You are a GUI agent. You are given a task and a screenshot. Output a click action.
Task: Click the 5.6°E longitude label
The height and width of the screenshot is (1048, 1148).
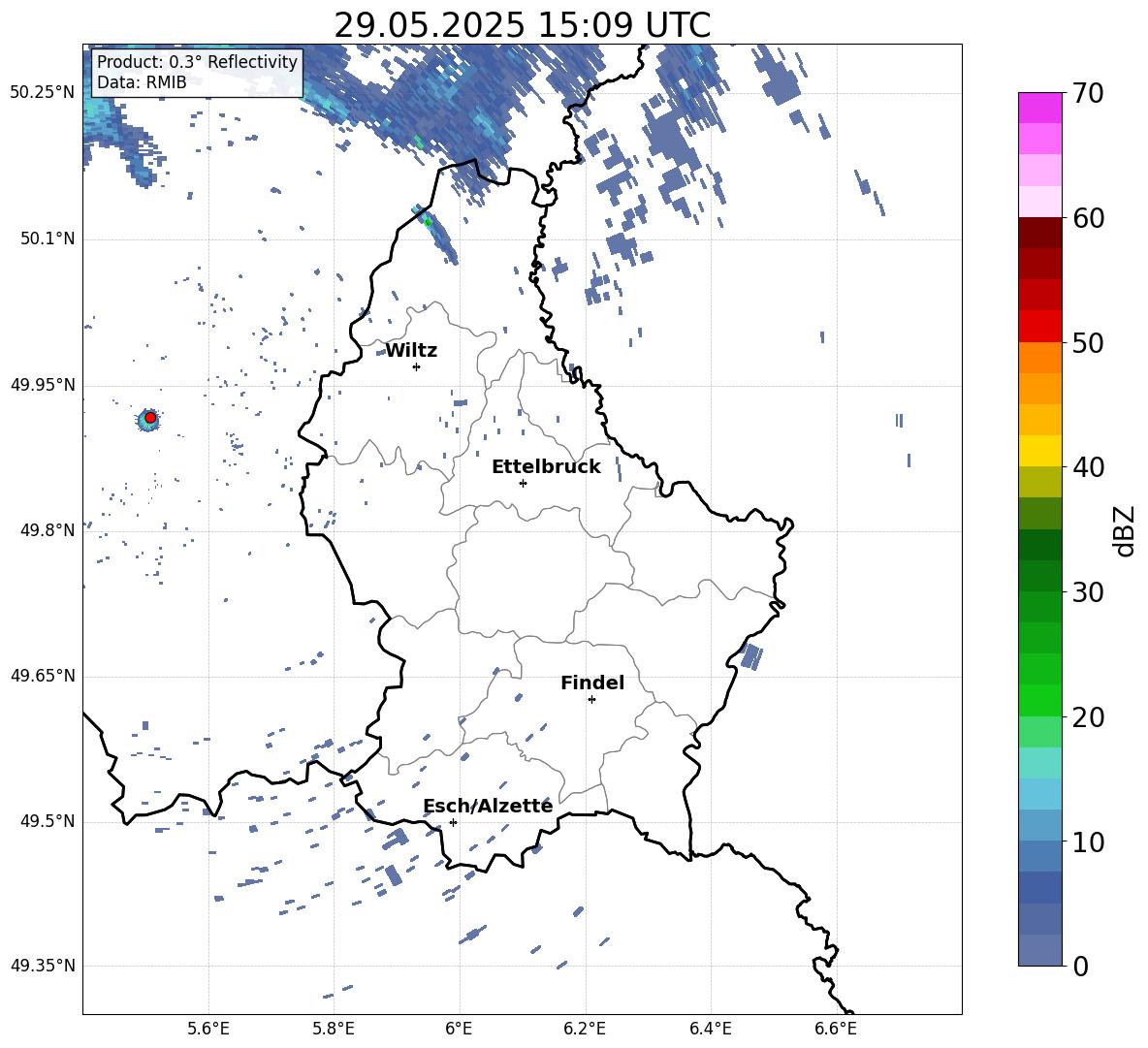pyautogui.click(x=208, y=1029)
